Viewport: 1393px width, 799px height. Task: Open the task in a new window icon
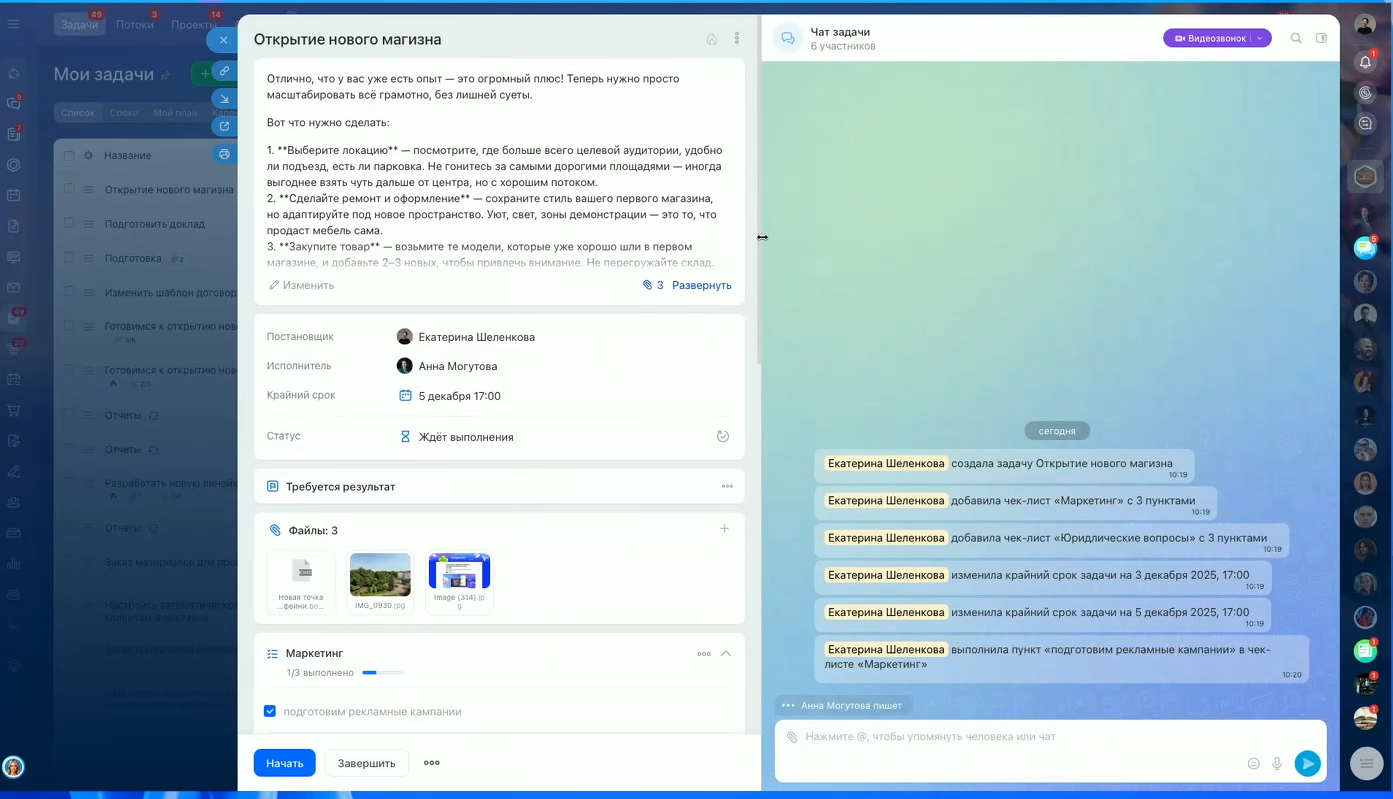point(224,126)
